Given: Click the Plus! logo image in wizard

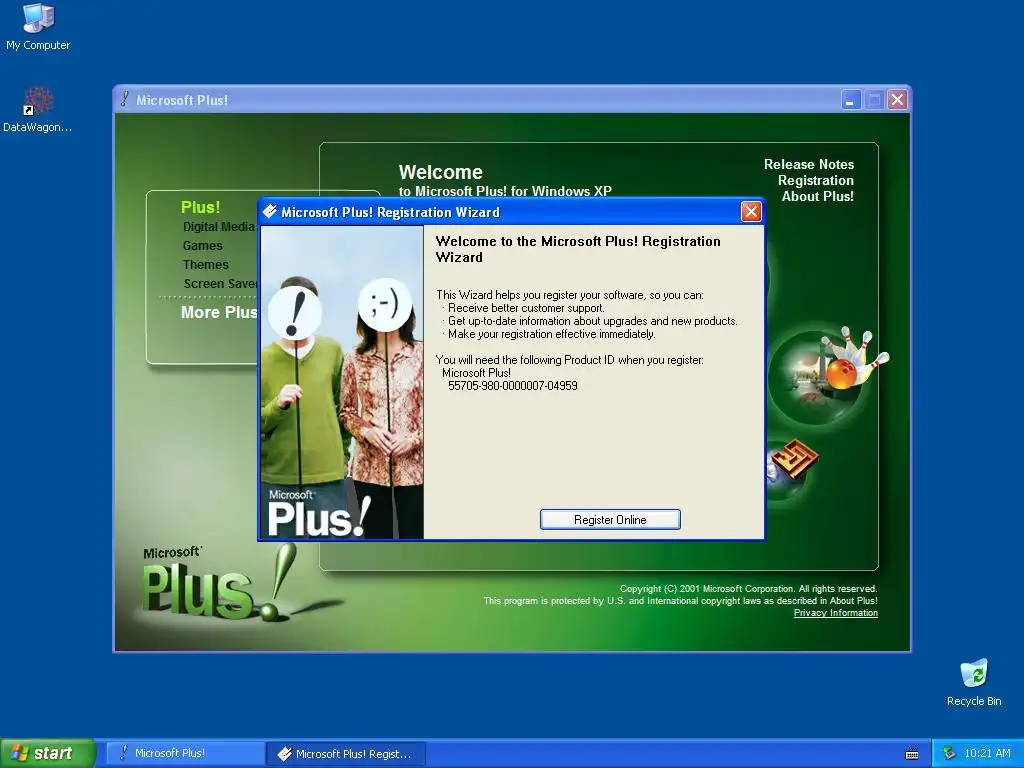Looking at the screenshot, I should pyautogui.click(x=319, y=513).
